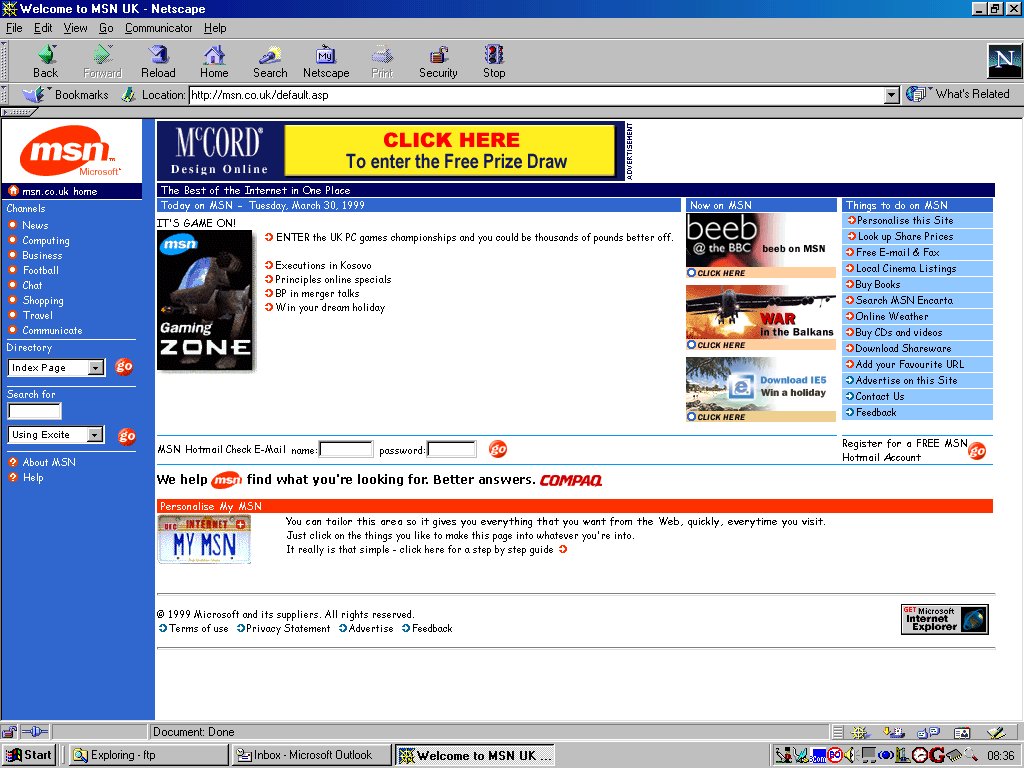Click the Location URL field
Screen dimensions: 1024x768
pos(537,95)
